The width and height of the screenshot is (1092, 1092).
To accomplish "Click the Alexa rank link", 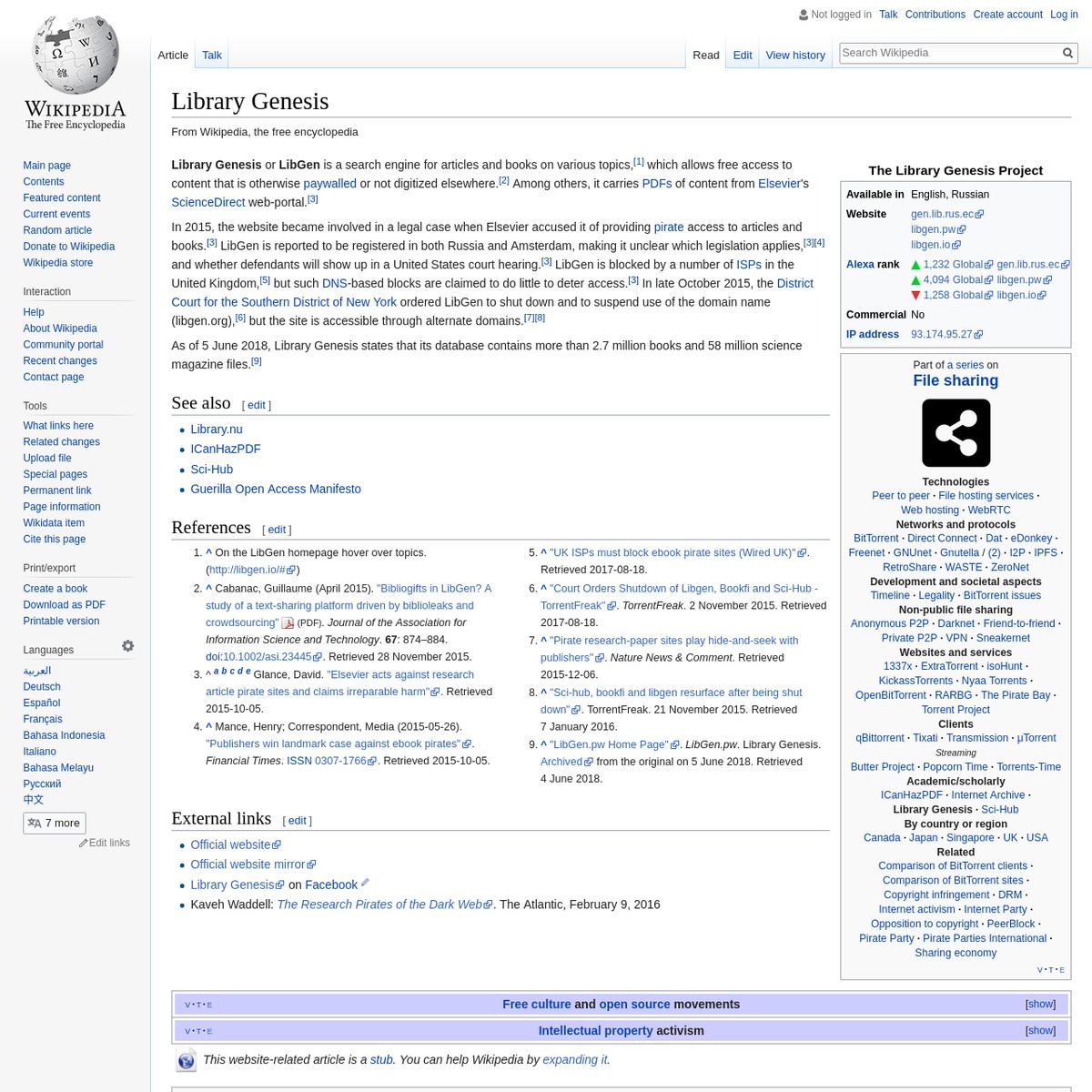I will (x=860, y=265).
